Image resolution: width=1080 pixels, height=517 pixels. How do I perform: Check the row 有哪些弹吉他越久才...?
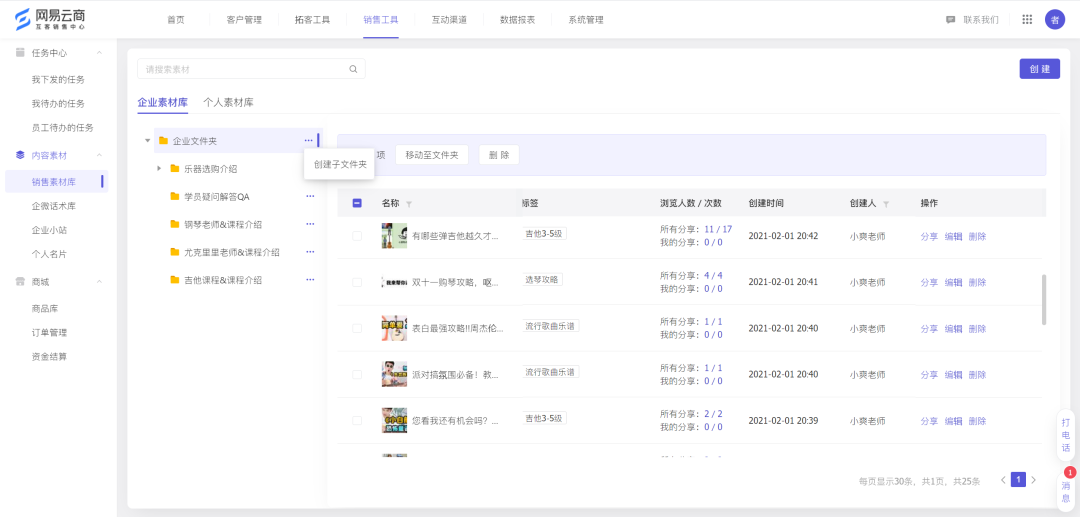point(357,236)
